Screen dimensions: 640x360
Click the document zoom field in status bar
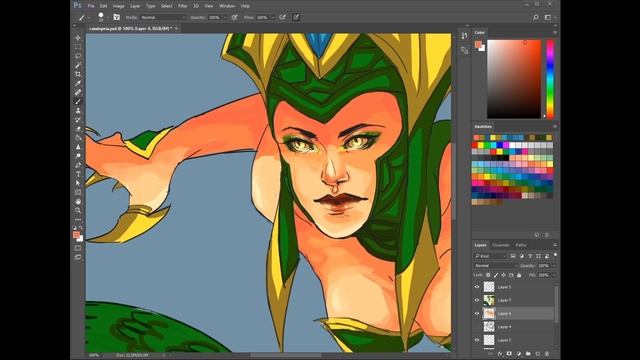point(94,355)
